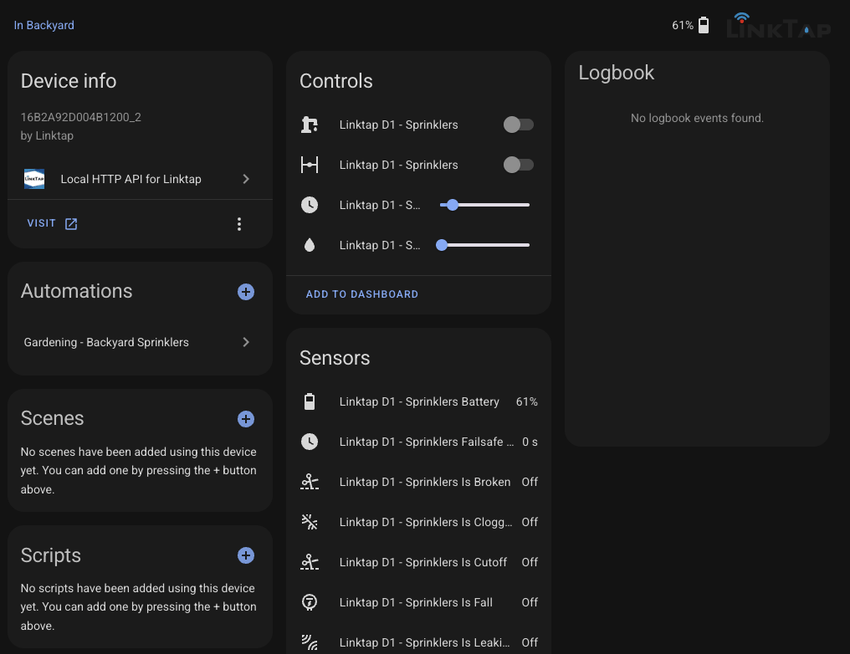Click the Is Leaking sensor icon
The width and height of the screenshot is (850, 654).
(x=310, y=643)
